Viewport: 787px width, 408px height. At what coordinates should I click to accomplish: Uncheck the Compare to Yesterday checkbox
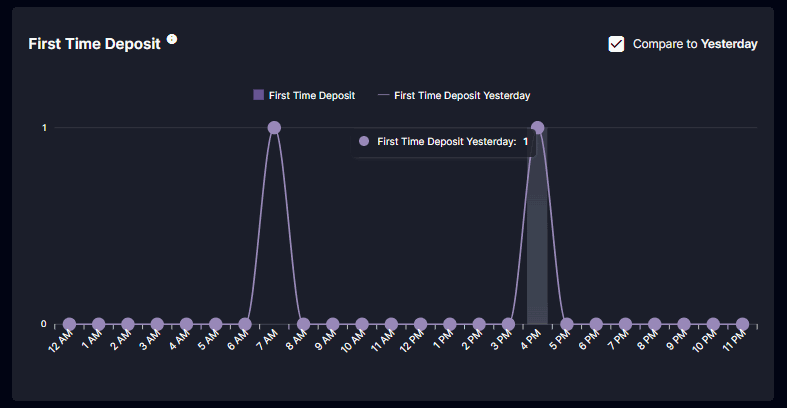pos(616,44)
